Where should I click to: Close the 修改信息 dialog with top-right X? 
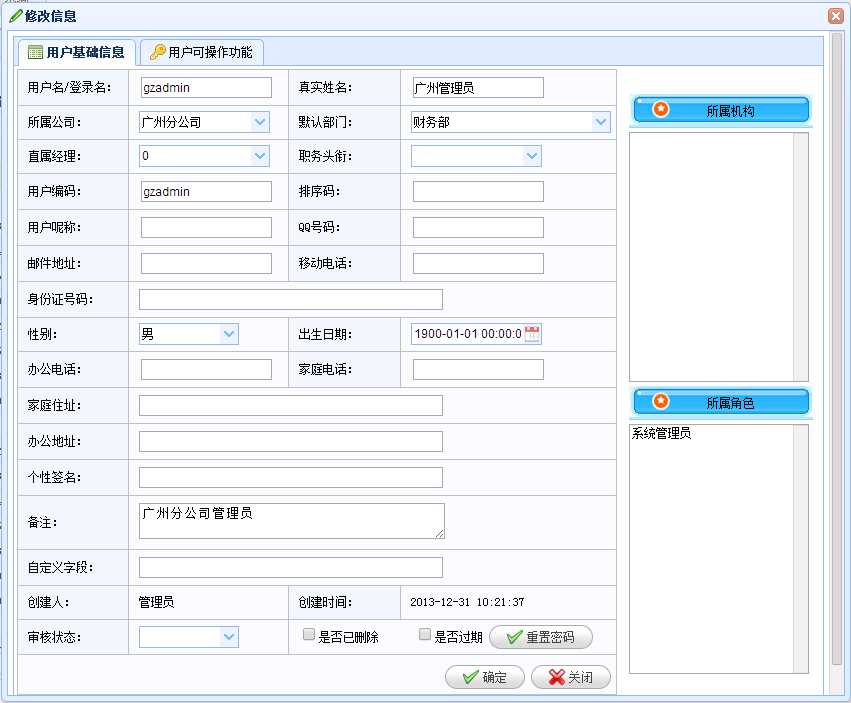pyautogui.click(x=836, y=16)
